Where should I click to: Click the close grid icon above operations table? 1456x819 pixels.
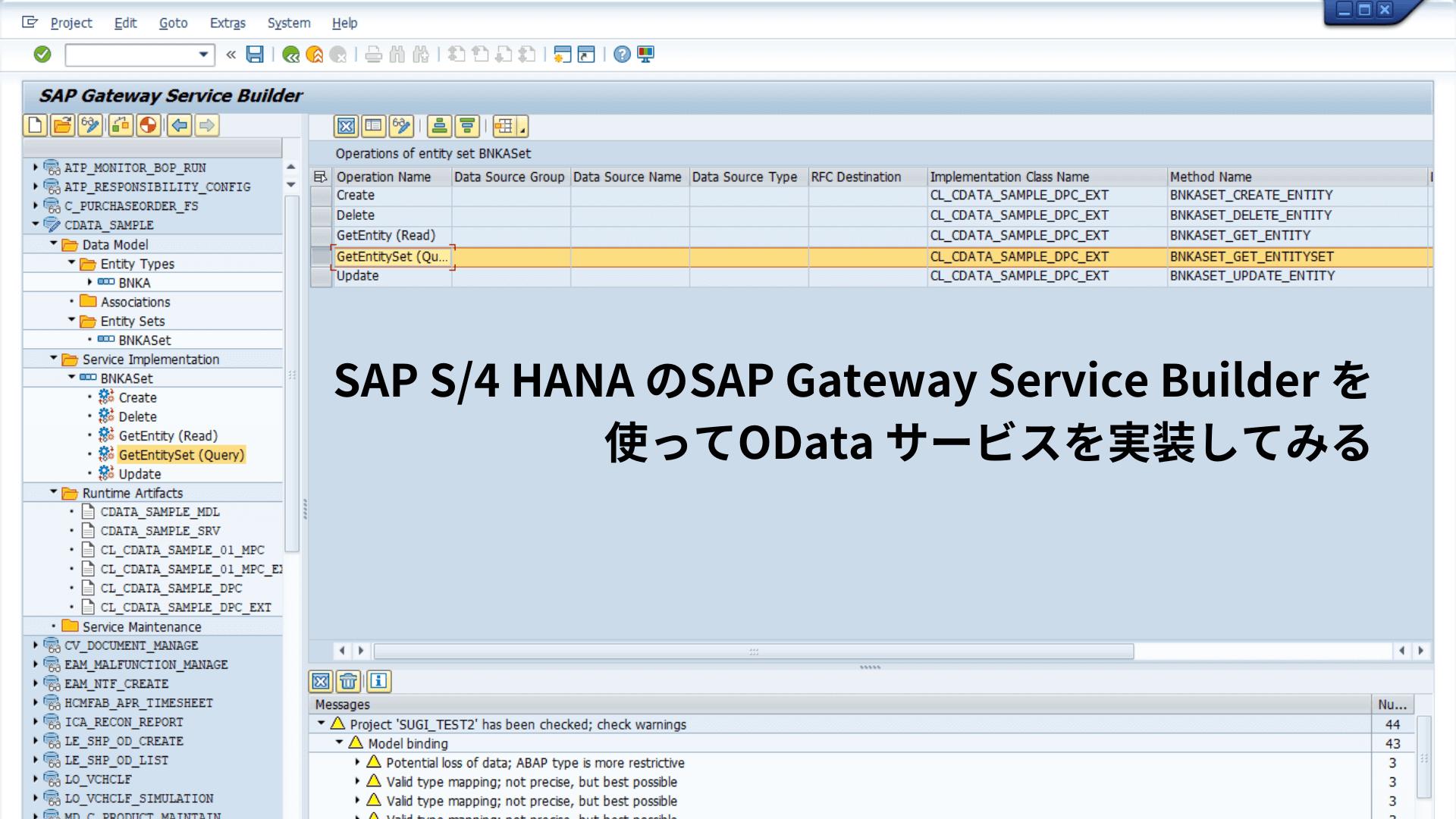tap(346, 126)
